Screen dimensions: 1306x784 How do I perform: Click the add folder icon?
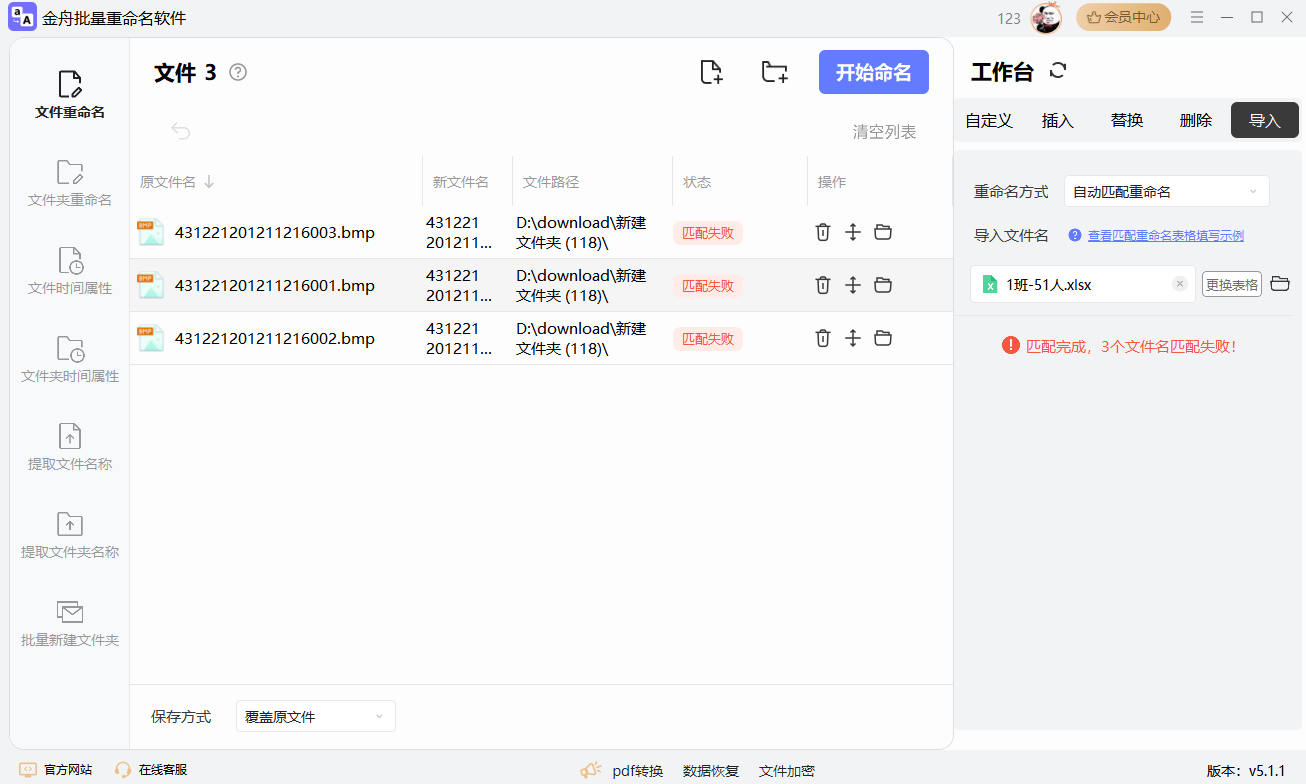[774, 72]
